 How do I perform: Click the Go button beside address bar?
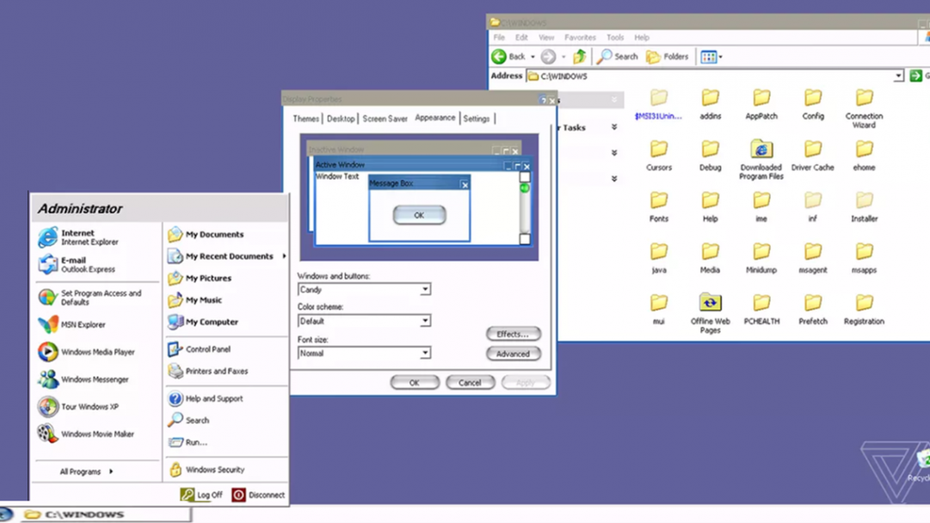[915, 76]
